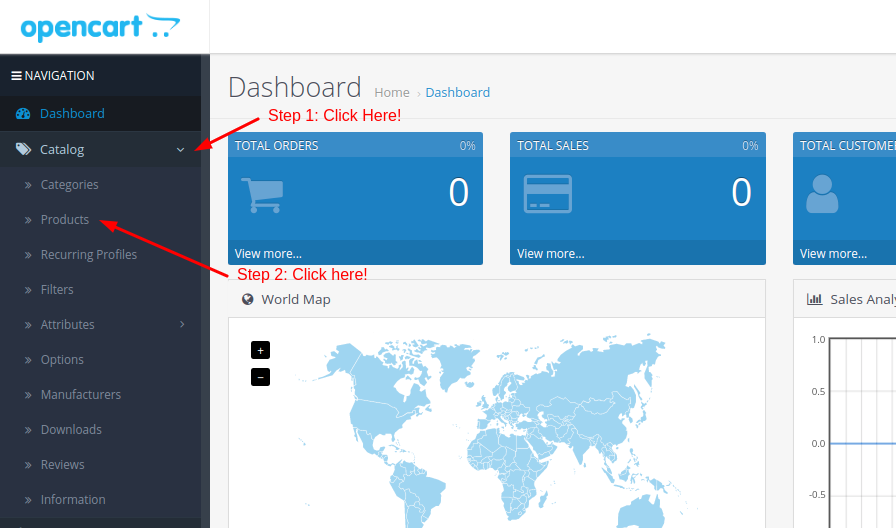Open the Reviews page
This screenshot has width=896, height=528.
pos(62,465)
